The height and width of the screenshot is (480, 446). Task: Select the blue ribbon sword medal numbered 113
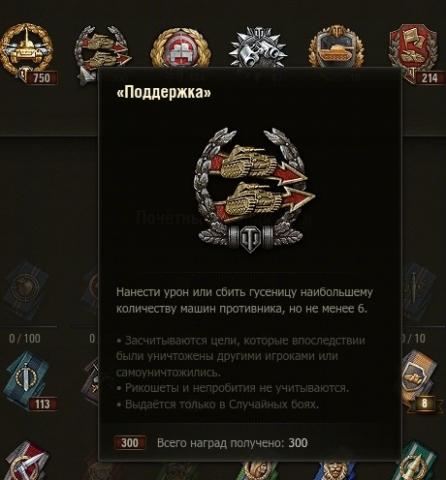click(26, 378)
